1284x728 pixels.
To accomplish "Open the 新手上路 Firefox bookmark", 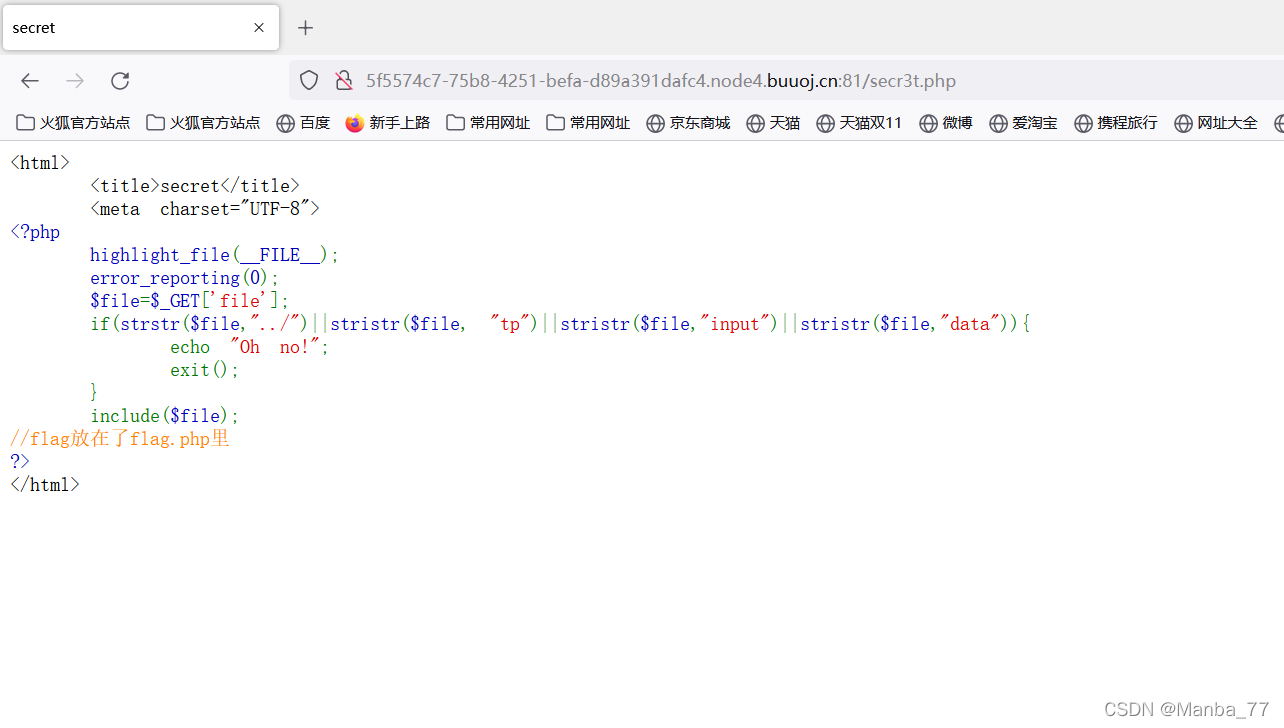I will tap(388, 123).
